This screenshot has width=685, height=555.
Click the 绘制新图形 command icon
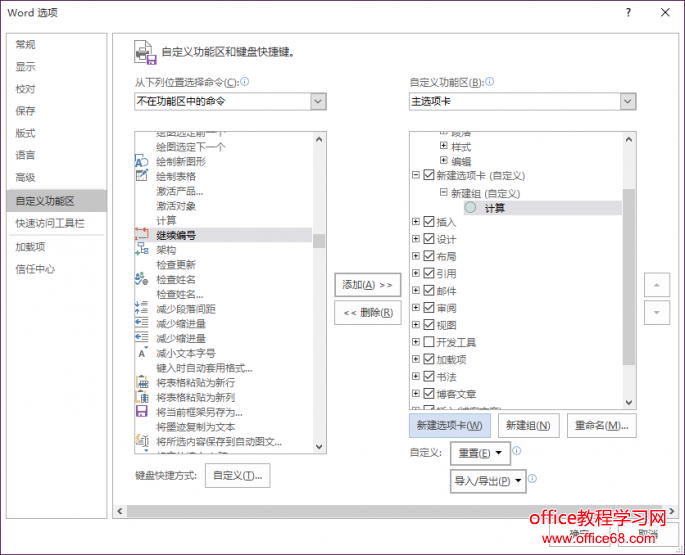(142, 161)
